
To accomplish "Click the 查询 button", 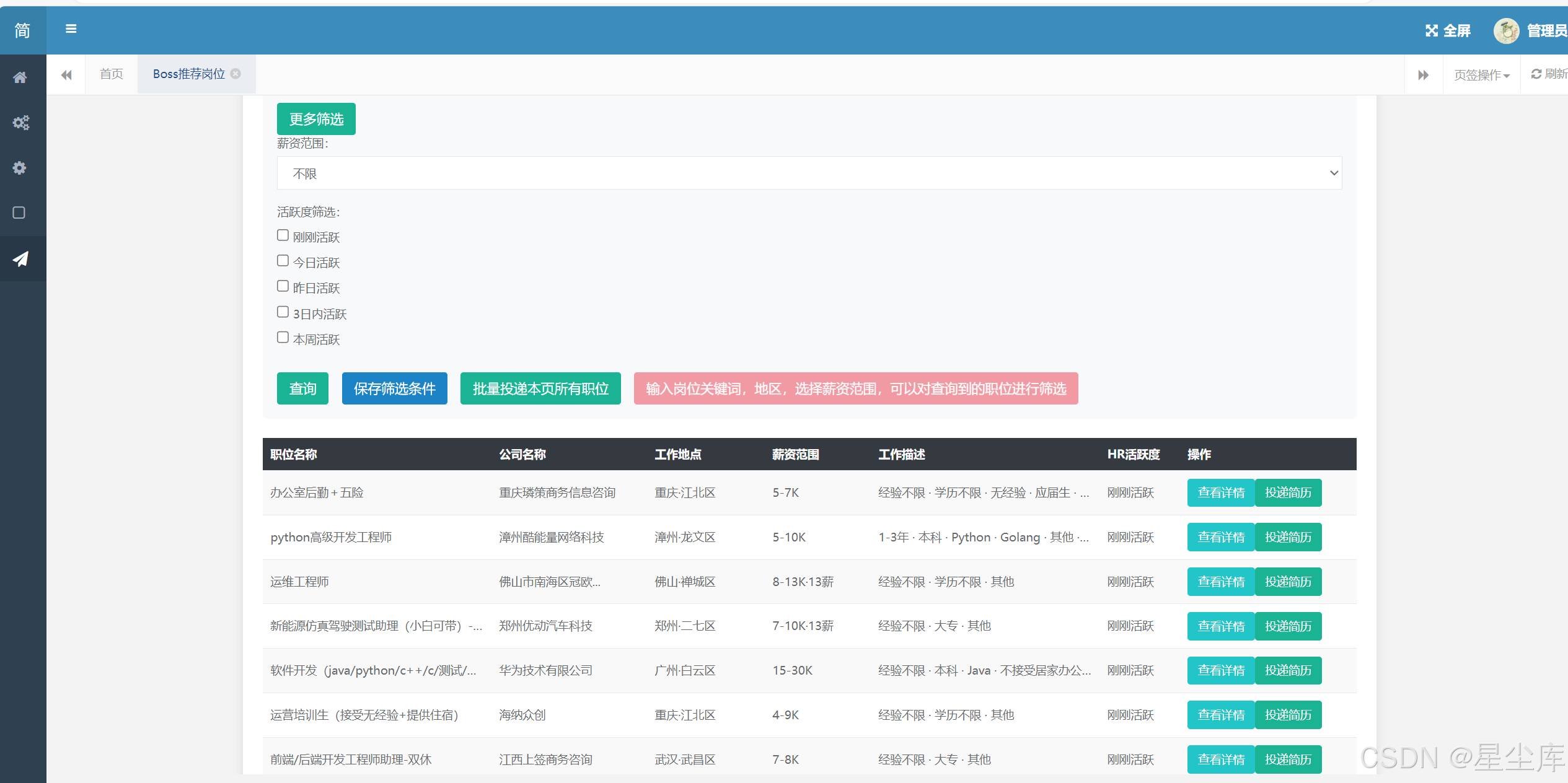I will click(302, 388).
